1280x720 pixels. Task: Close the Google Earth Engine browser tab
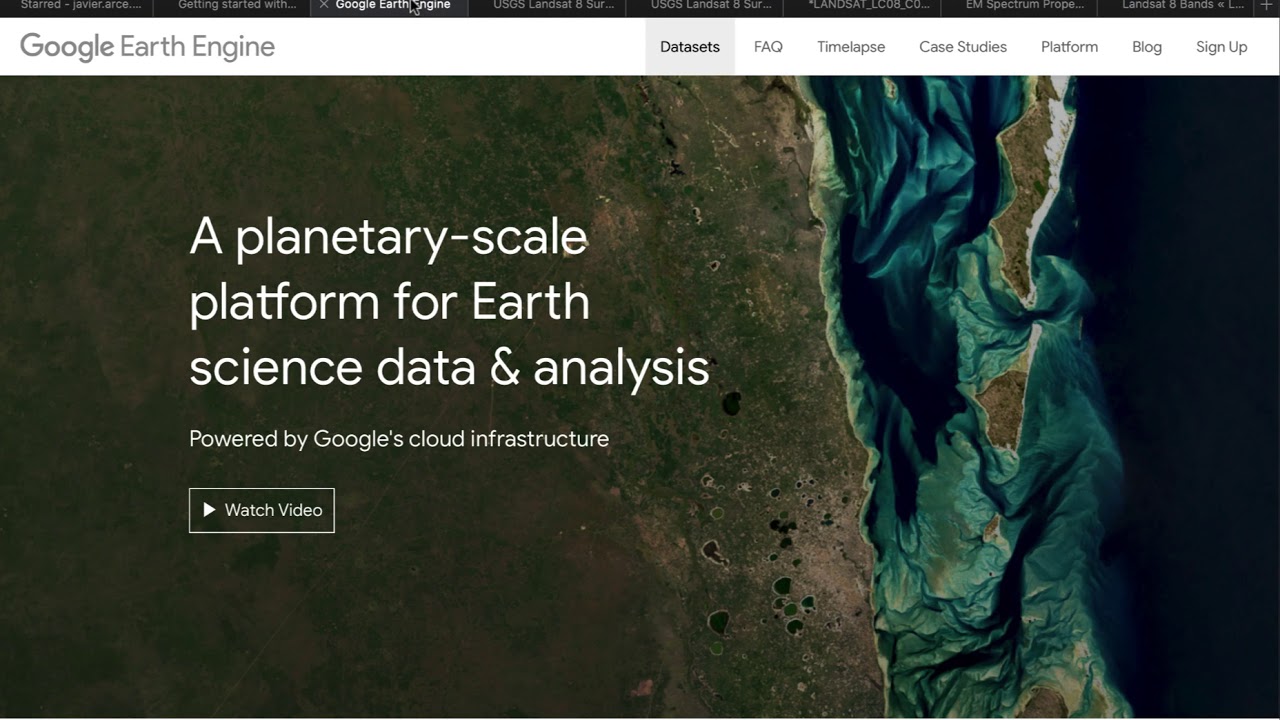pyautogui.click(x=324, y=5)
